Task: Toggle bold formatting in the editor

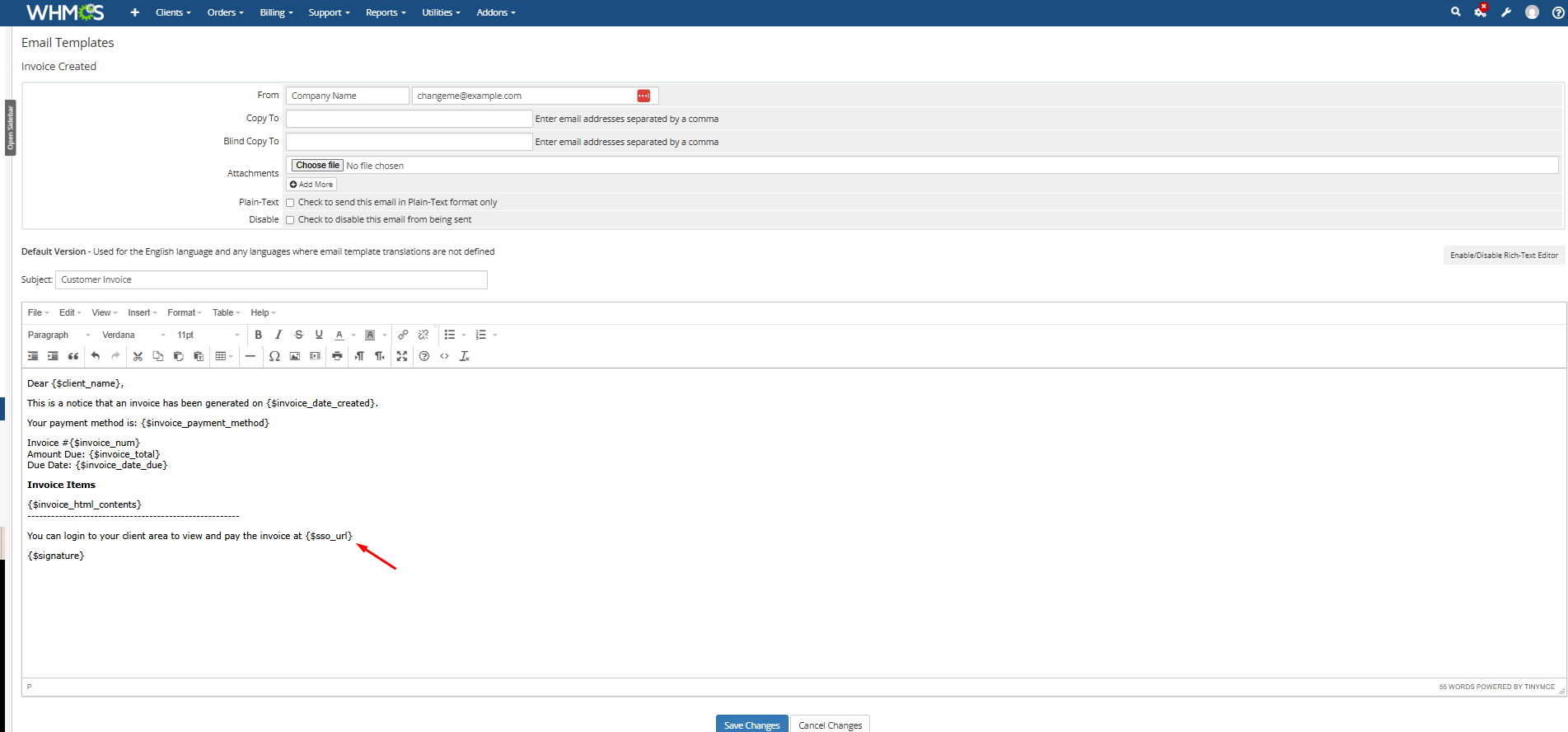Action: coord(258,335)
